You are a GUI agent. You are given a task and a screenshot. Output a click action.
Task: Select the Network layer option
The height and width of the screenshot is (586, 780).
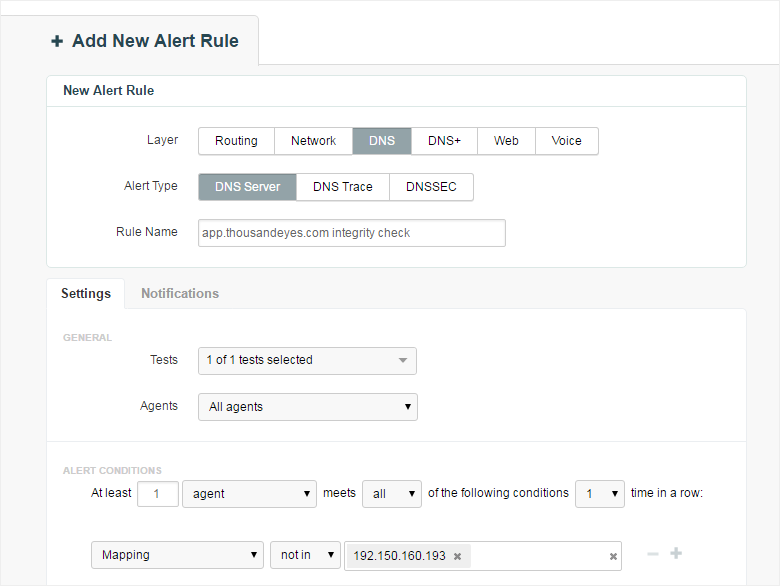pyautogui.click(x=313, y=141)
